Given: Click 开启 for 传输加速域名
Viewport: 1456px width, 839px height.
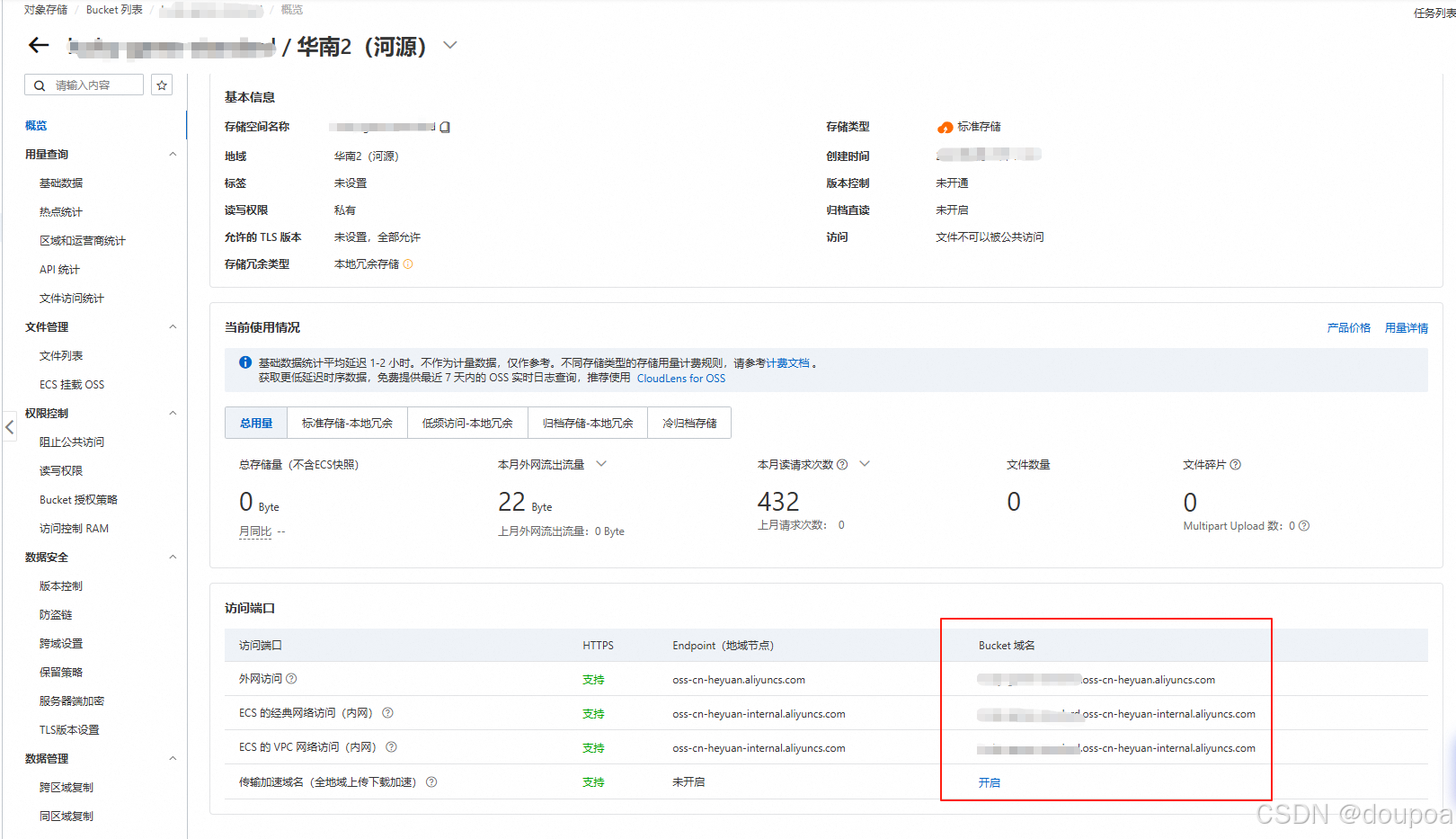Looking at the screenshot, I should [x=989, y=783].
